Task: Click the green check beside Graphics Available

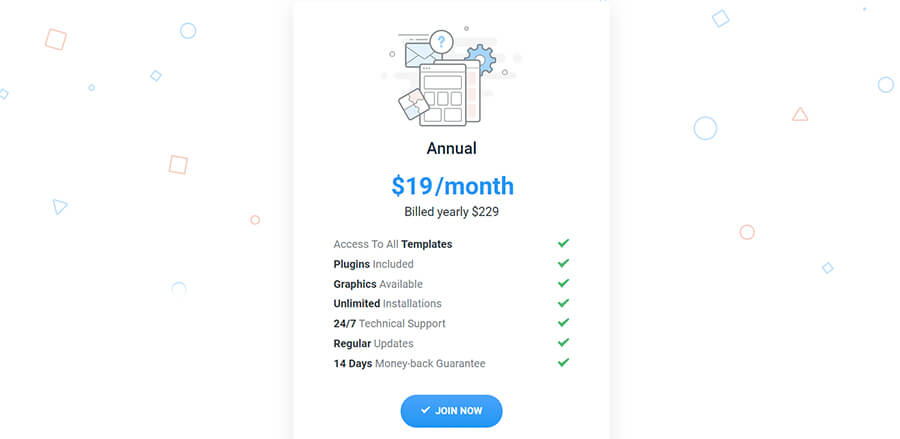Action: [x=563, y=283]
